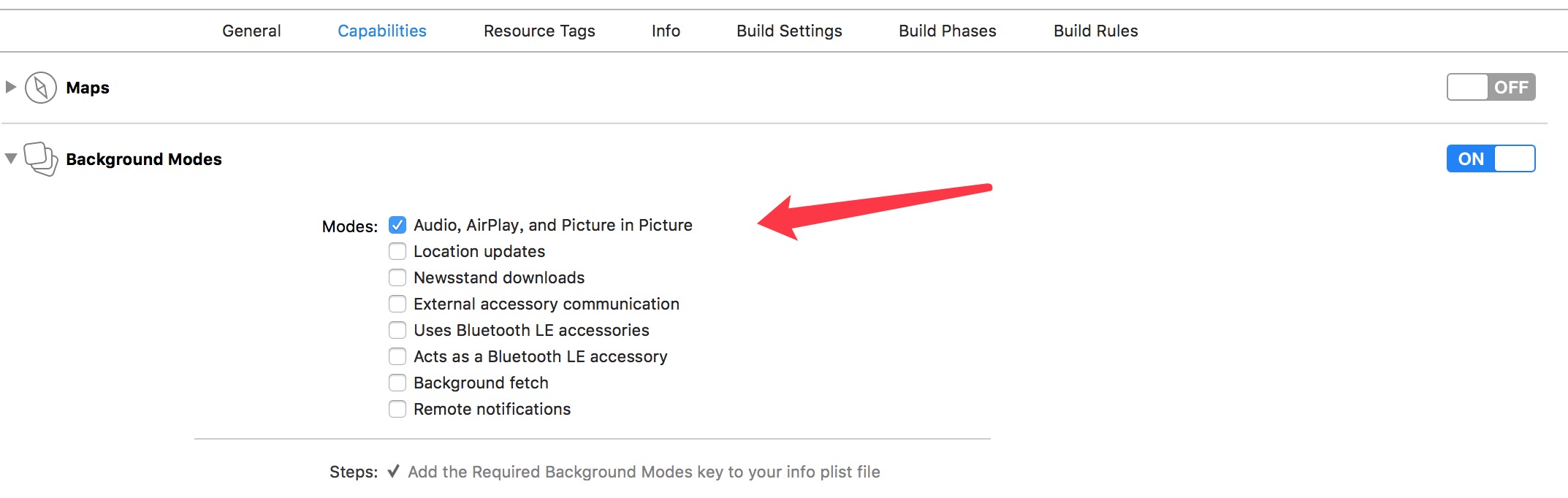Open the Build Phases tab
This screenshot has height=498, width=1568.
948,31
